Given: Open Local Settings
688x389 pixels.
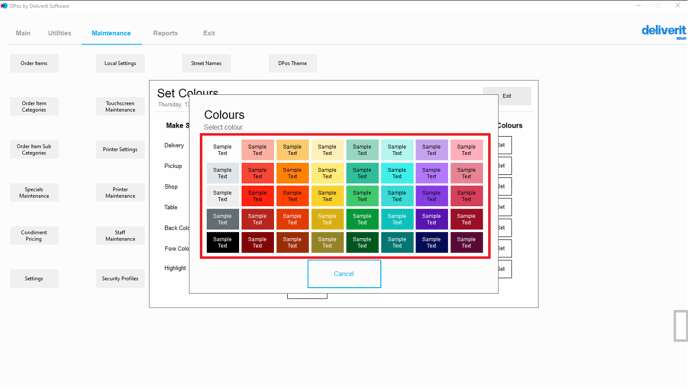Looking at the screenshot, I should pos(120,63).
